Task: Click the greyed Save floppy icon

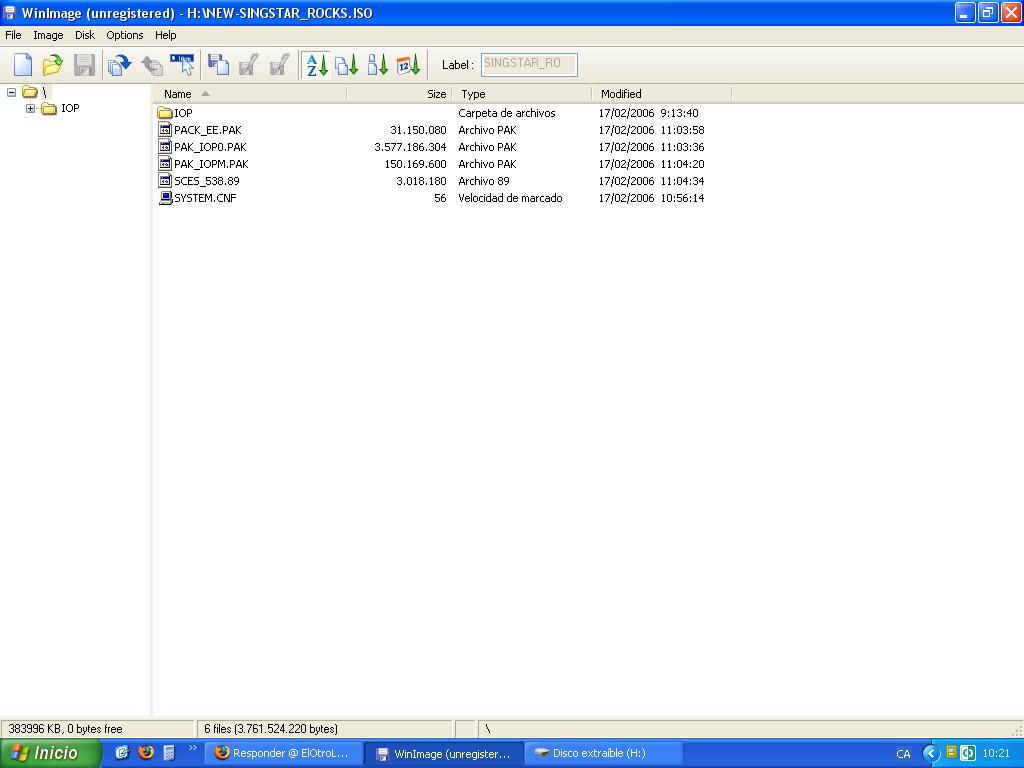Action: pos(84,65)
